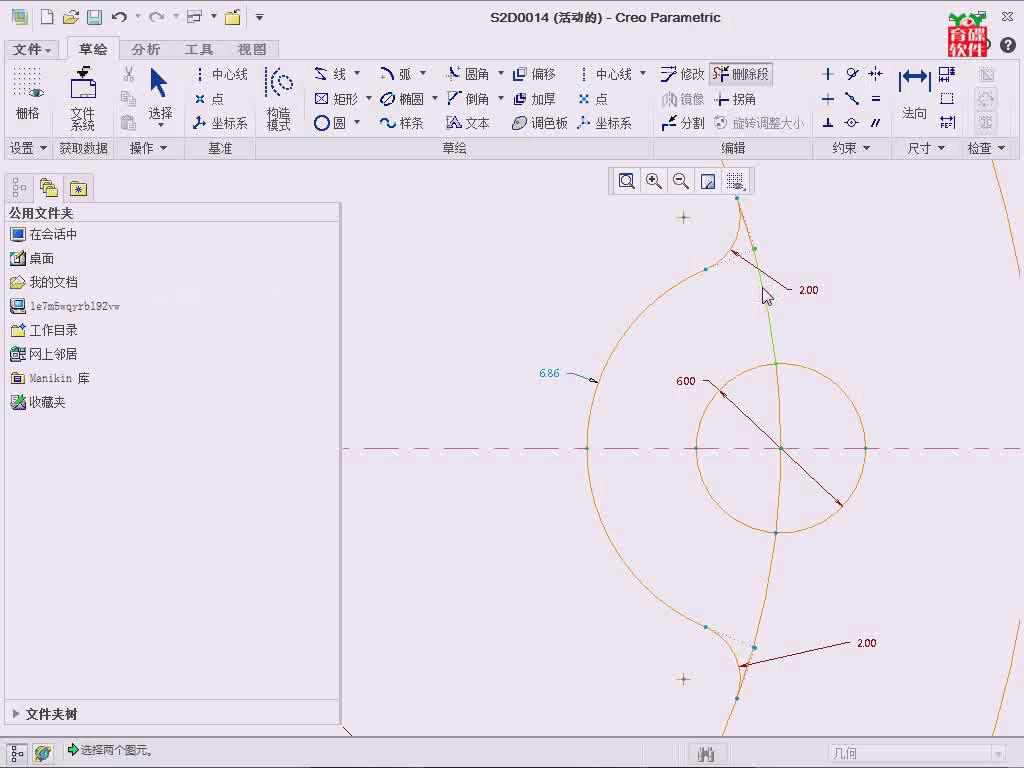Apply the parallel constraint icon
The height and width of the screenshot is (768, 1024).
tap(876, 123)
